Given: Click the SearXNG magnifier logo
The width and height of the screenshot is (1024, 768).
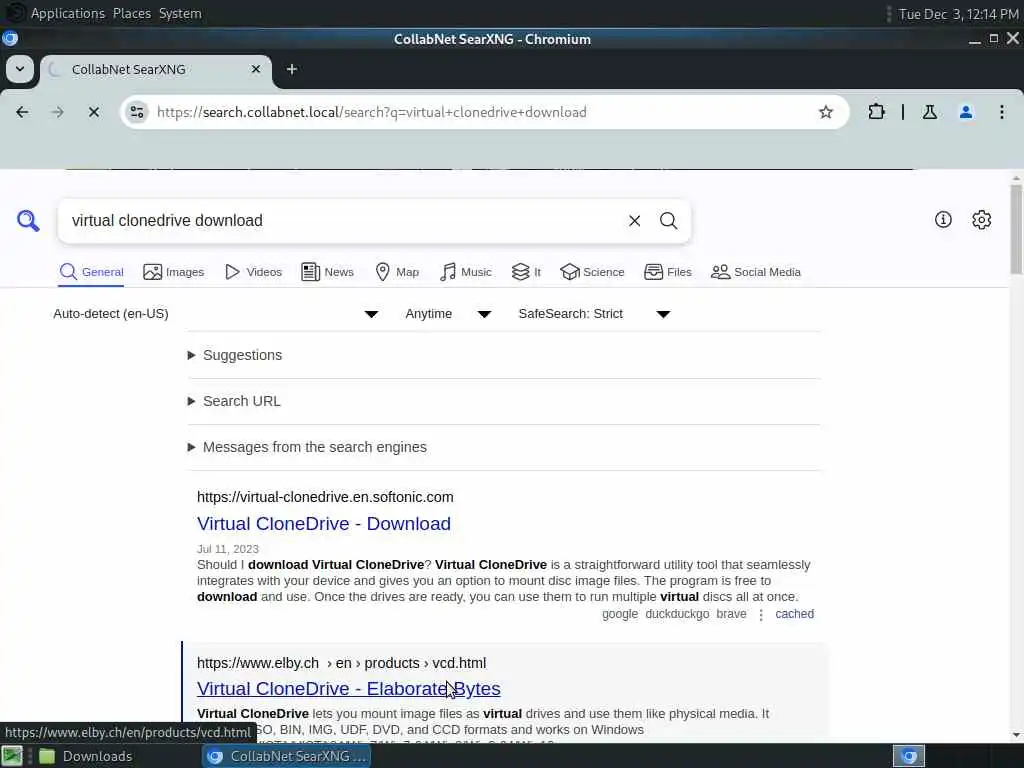Looking at the screenshot, I should (x=28, y=221).
